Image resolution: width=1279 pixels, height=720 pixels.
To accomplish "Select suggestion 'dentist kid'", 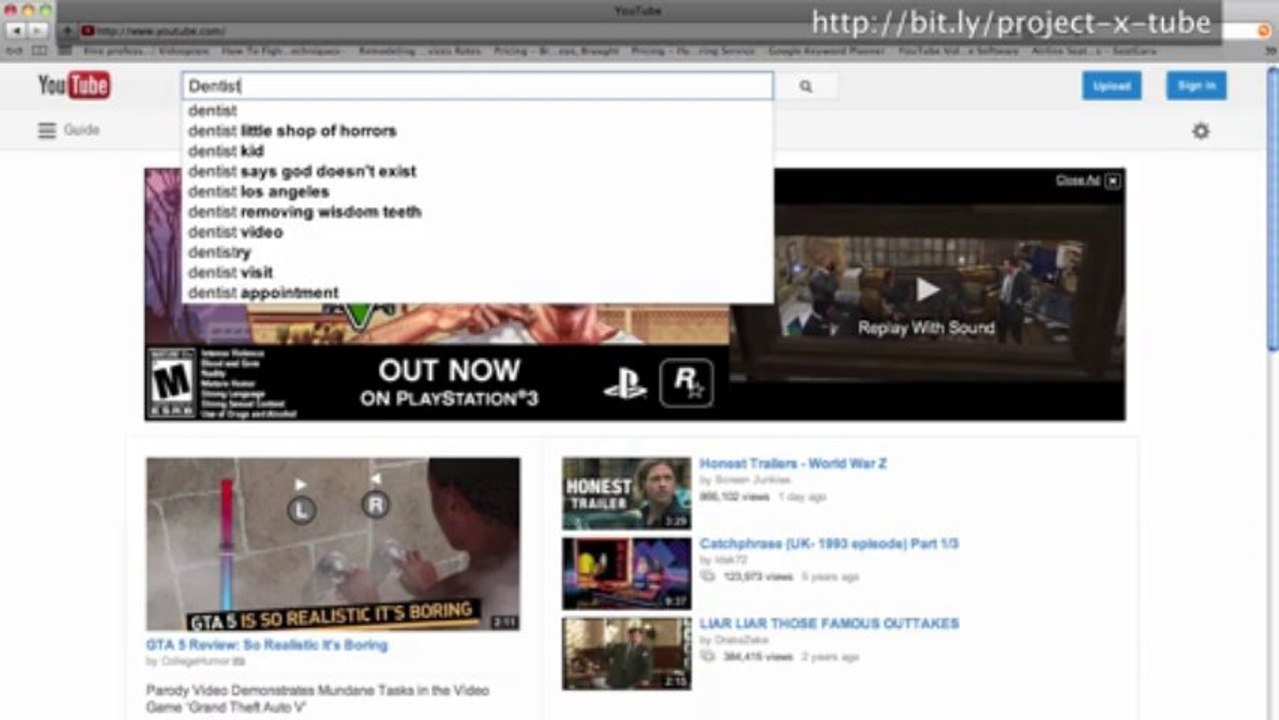I will point(477,151).
